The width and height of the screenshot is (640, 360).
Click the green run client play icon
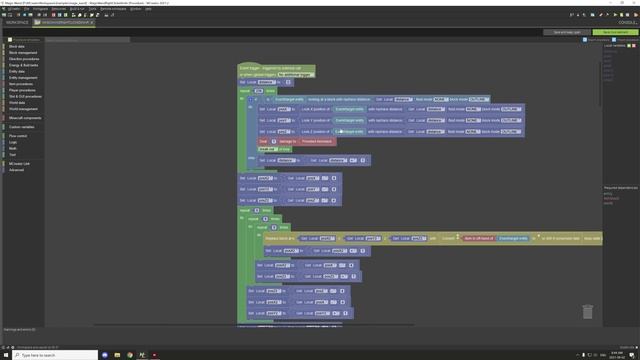pyautogui.click(x=616, y=15)
